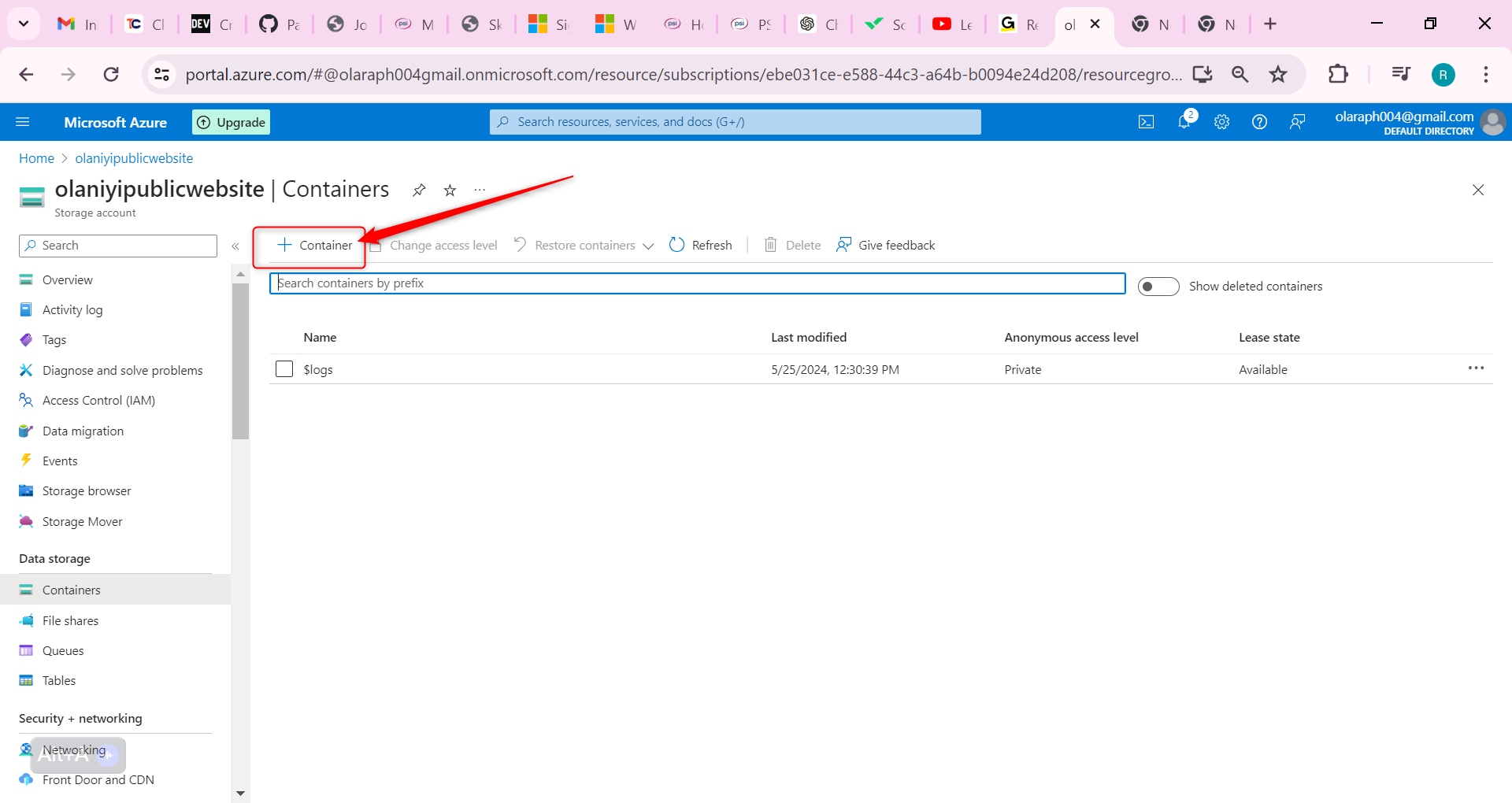This screenshot has width=1512, height=803.
Task: Pin olaniyipublicwebsite to dashboard
Action: pyautogui.click(x=419, y=190)
